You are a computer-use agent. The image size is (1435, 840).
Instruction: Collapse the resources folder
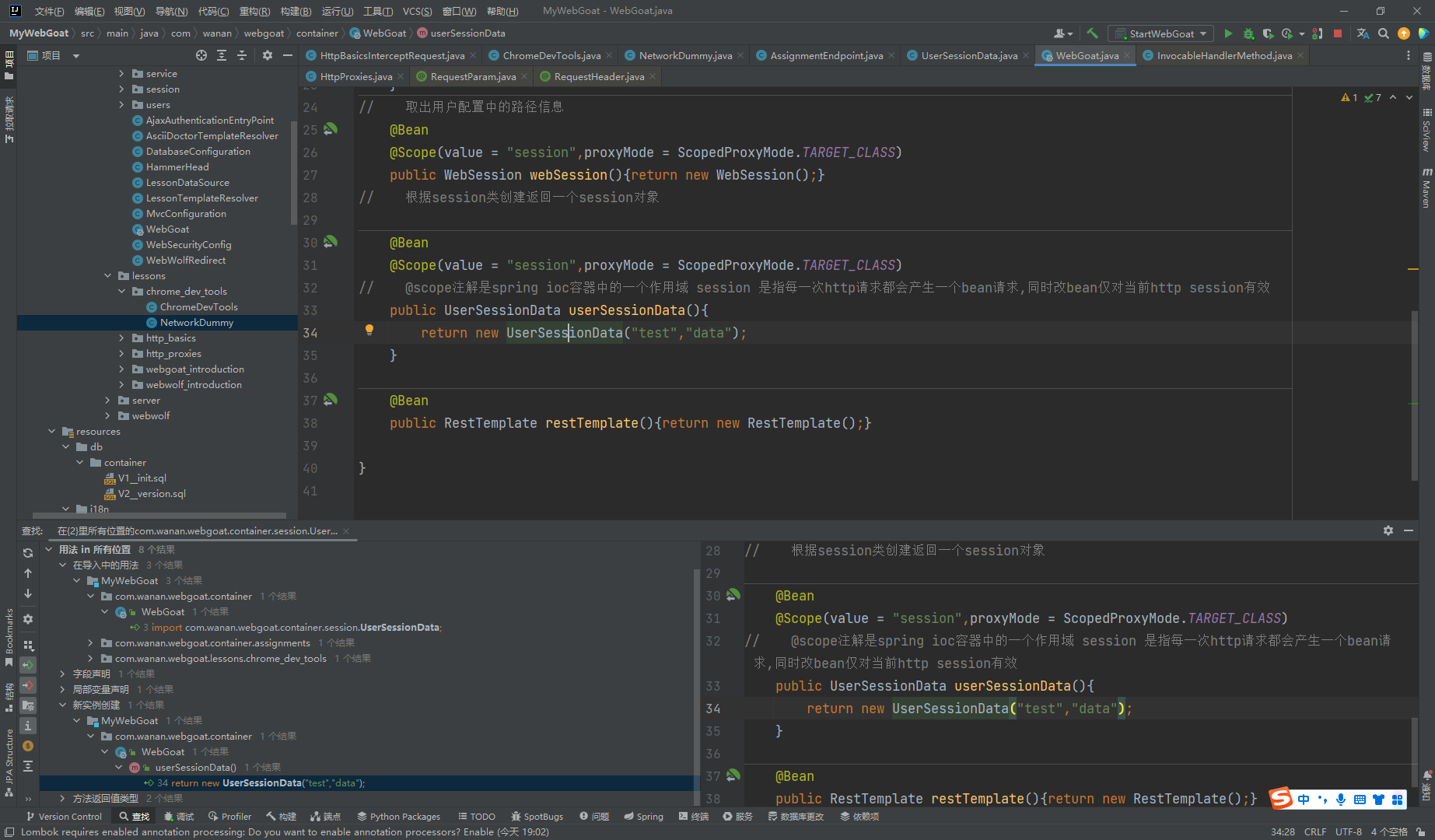(x=51, y=432)
